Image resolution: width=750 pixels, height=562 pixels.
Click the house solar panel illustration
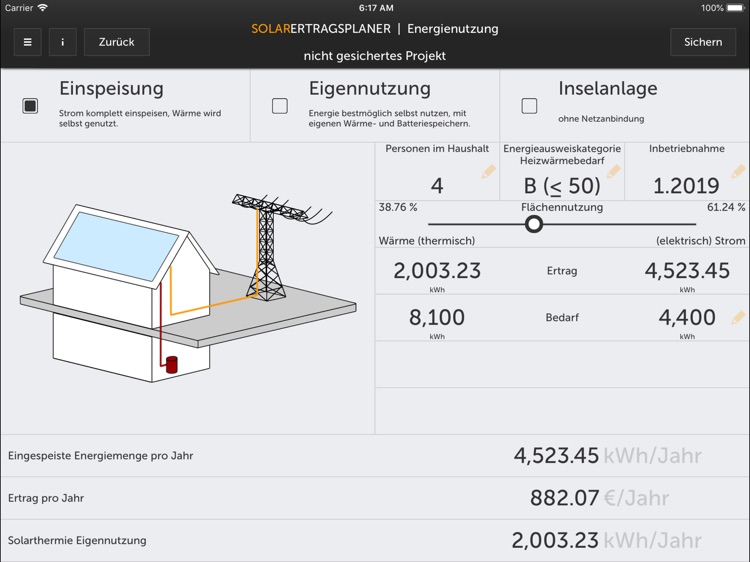[x=116, y=246]
